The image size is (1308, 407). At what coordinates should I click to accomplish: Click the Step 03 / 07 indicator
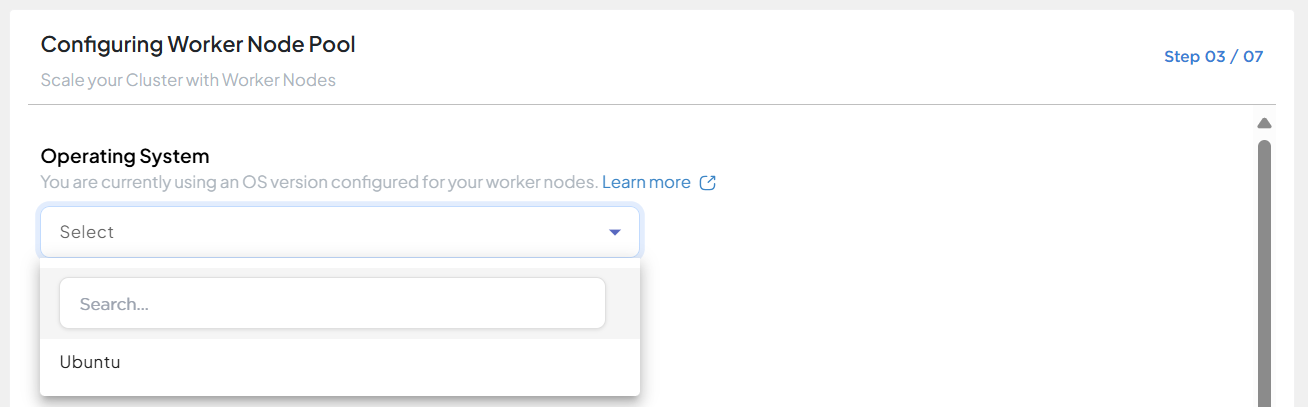tap(1213, 57)
